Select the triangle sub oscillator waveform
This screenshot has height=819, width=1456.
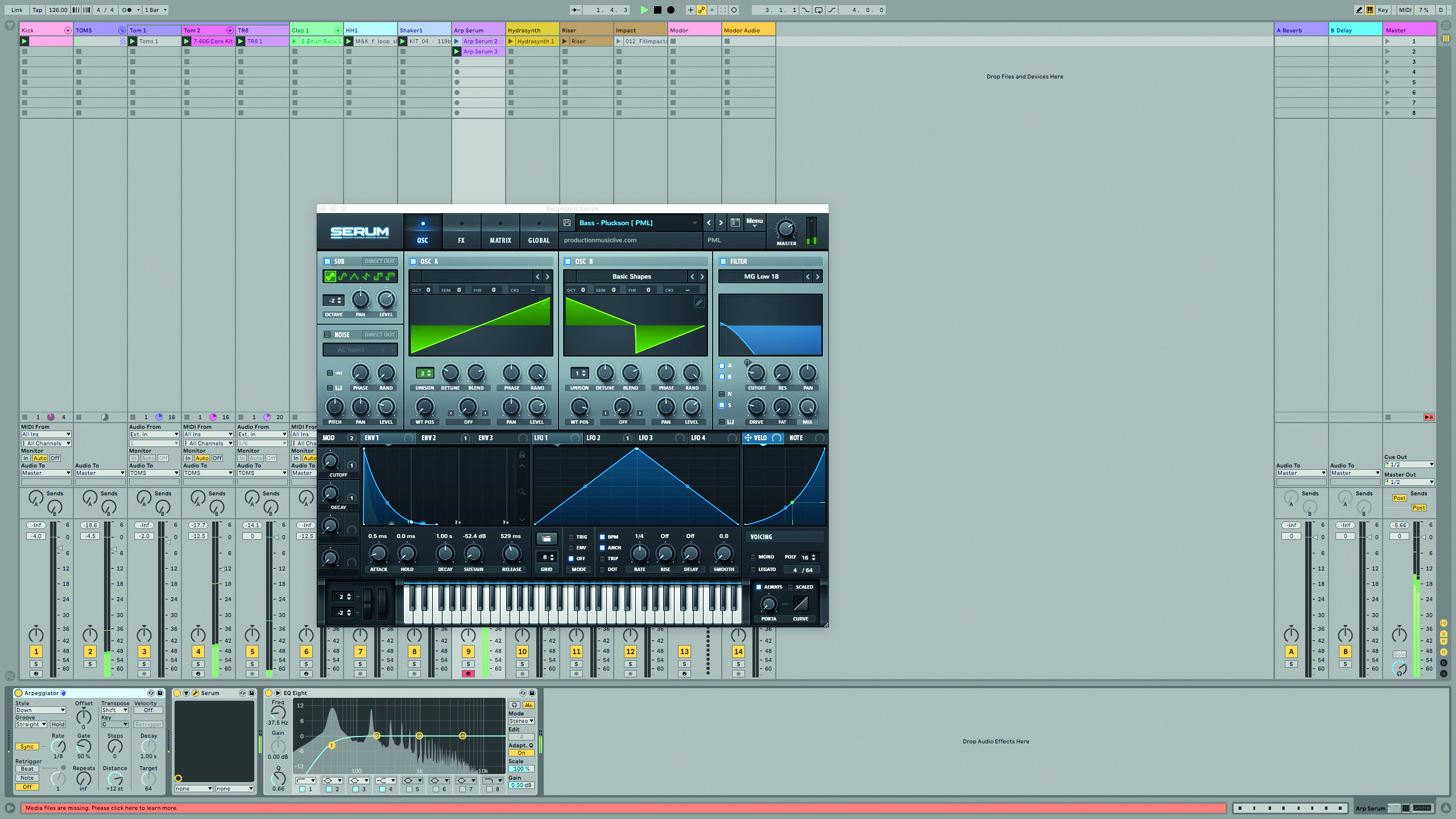click(x=354, y=277)
